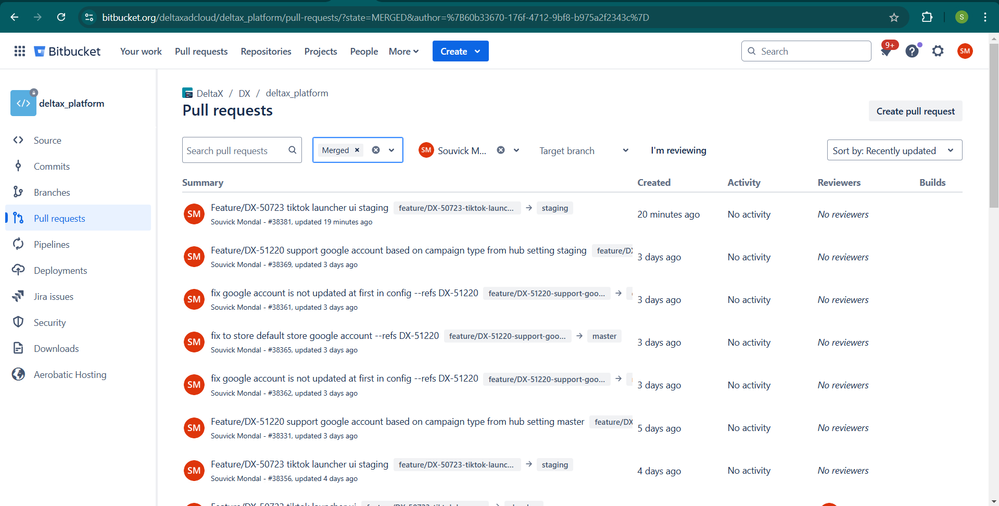The height and width of the screenshot is (506, 999).
Task: Open pull request #38331 hub setting master
Action: coord(398,421)
